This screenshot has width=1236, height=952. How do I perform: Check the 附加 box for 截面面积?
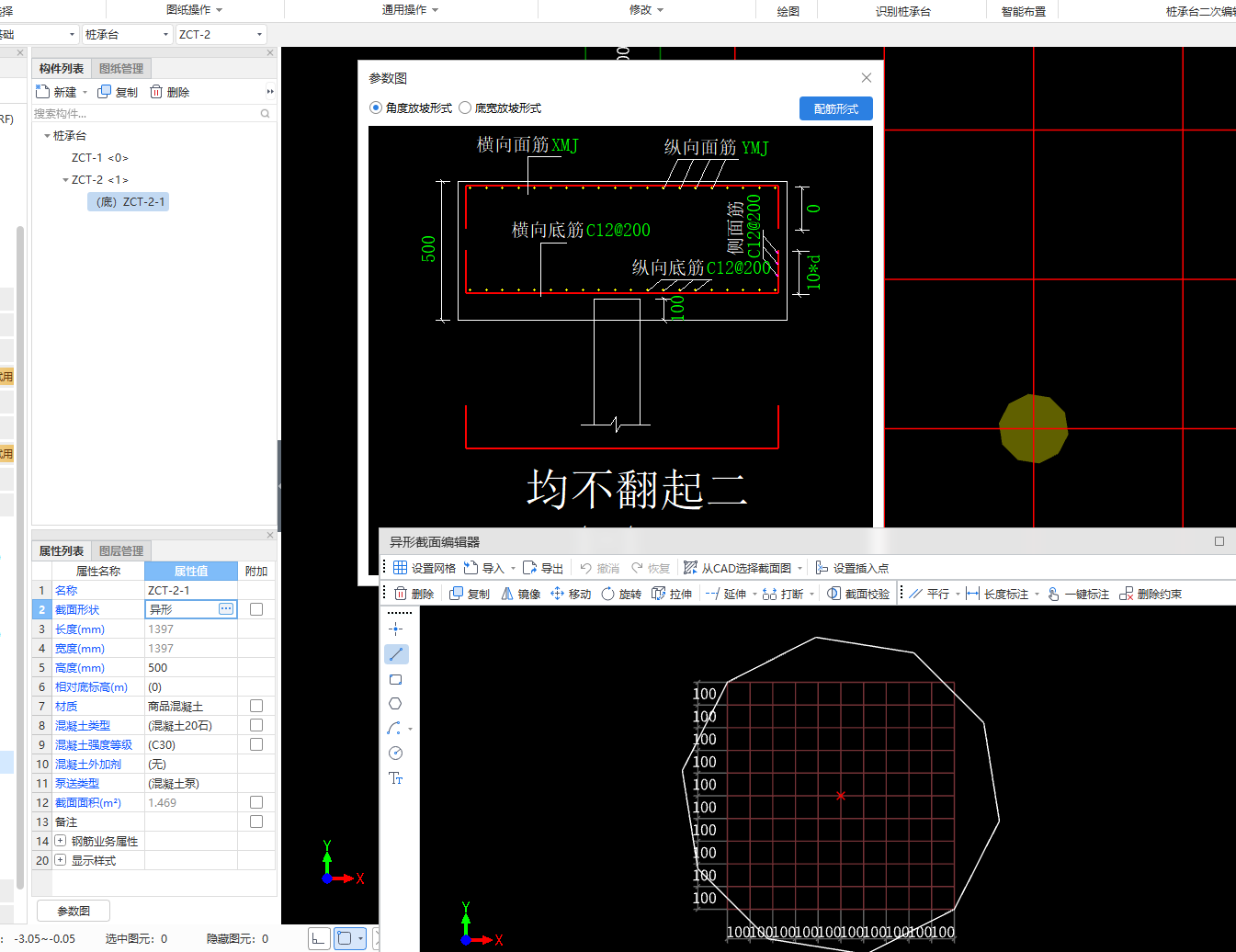(x=256, y=802)
